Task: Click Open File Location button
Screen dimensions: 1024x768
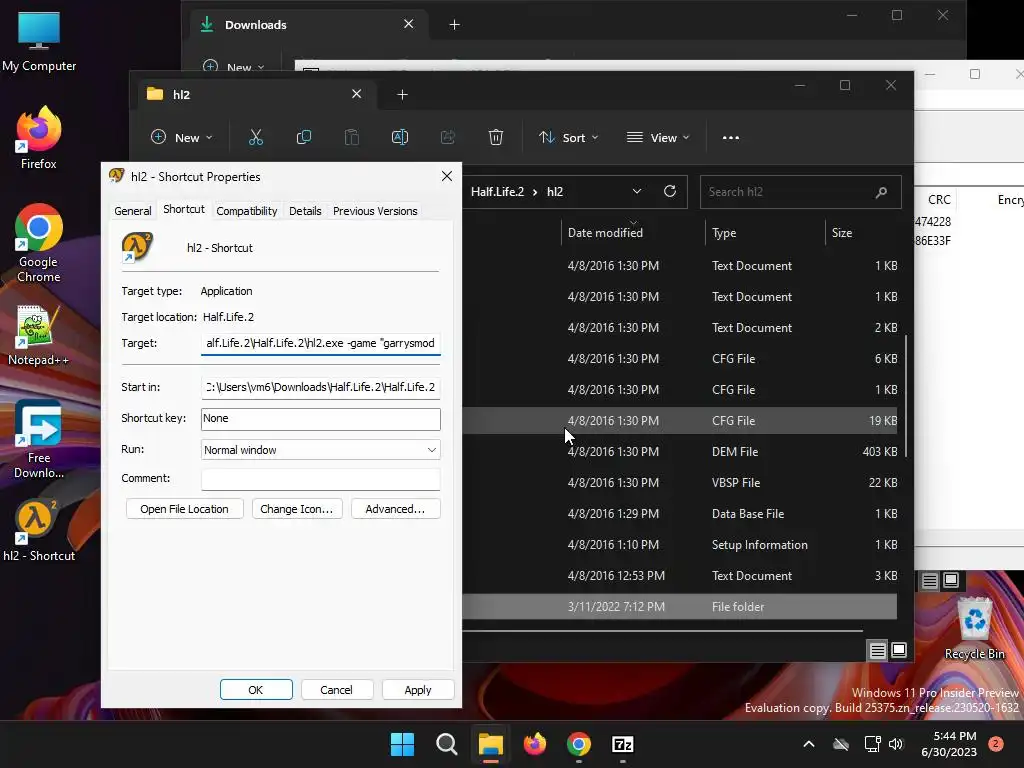Action: pyautogui.click(x=184, y=509)
